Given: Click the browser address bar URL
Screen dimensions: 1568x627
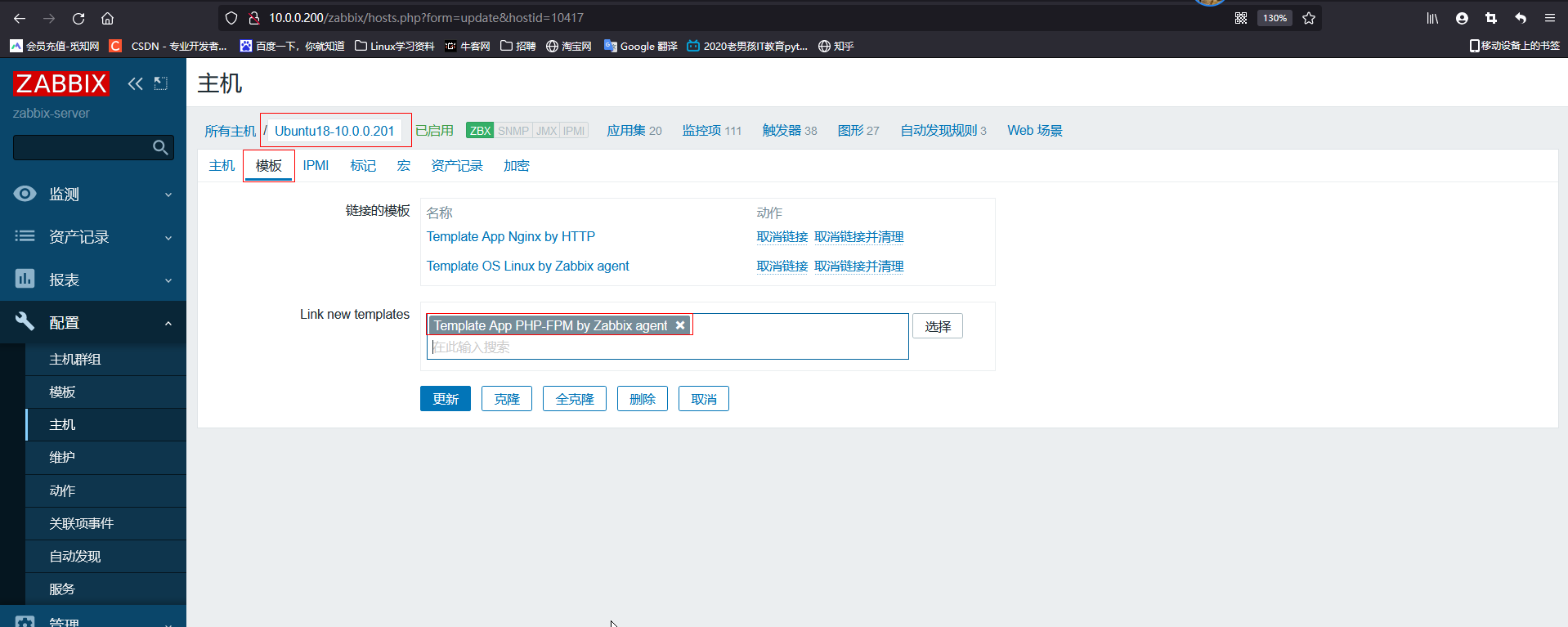Looking at the screenshot, I should pos(426,18).
